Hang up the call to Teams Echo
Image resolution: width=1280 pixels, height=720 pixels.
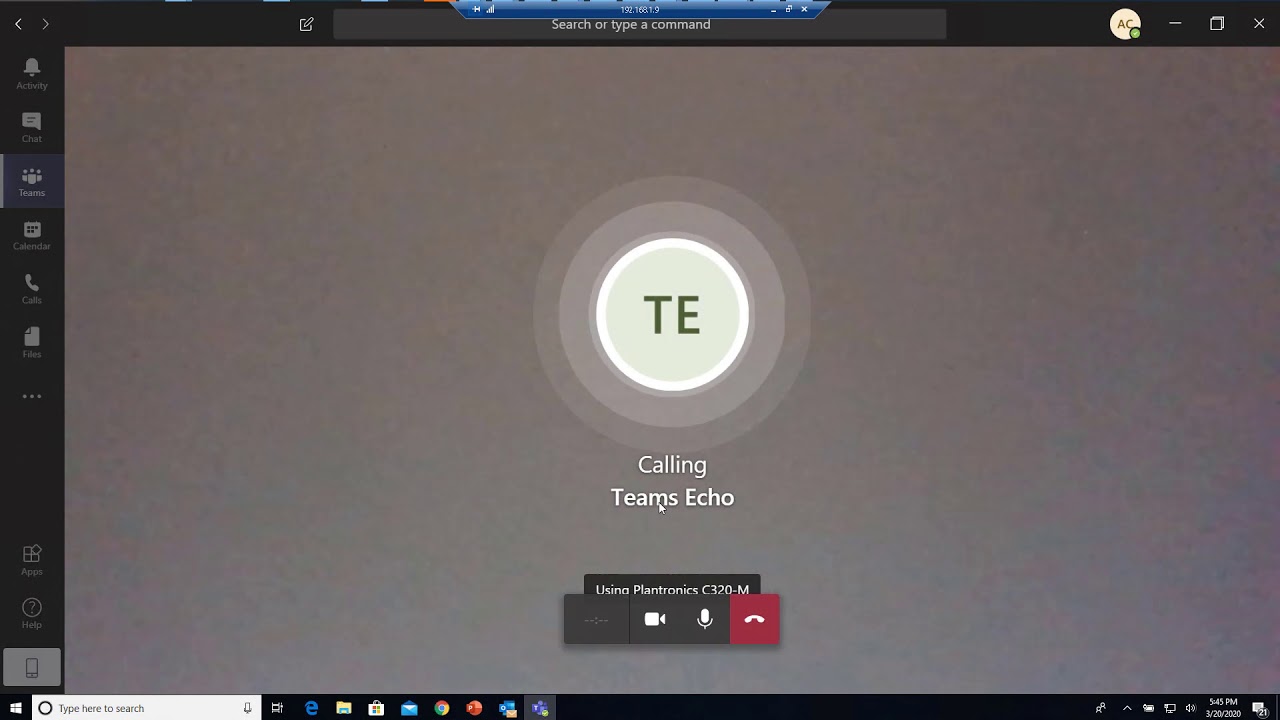click(755, 620)
